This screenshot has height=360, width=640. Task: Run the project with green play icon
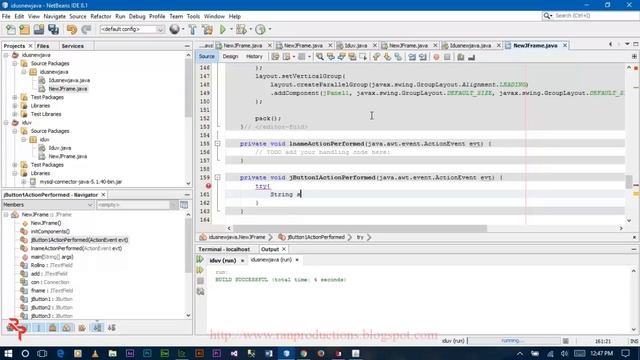(x=223, y=29)
